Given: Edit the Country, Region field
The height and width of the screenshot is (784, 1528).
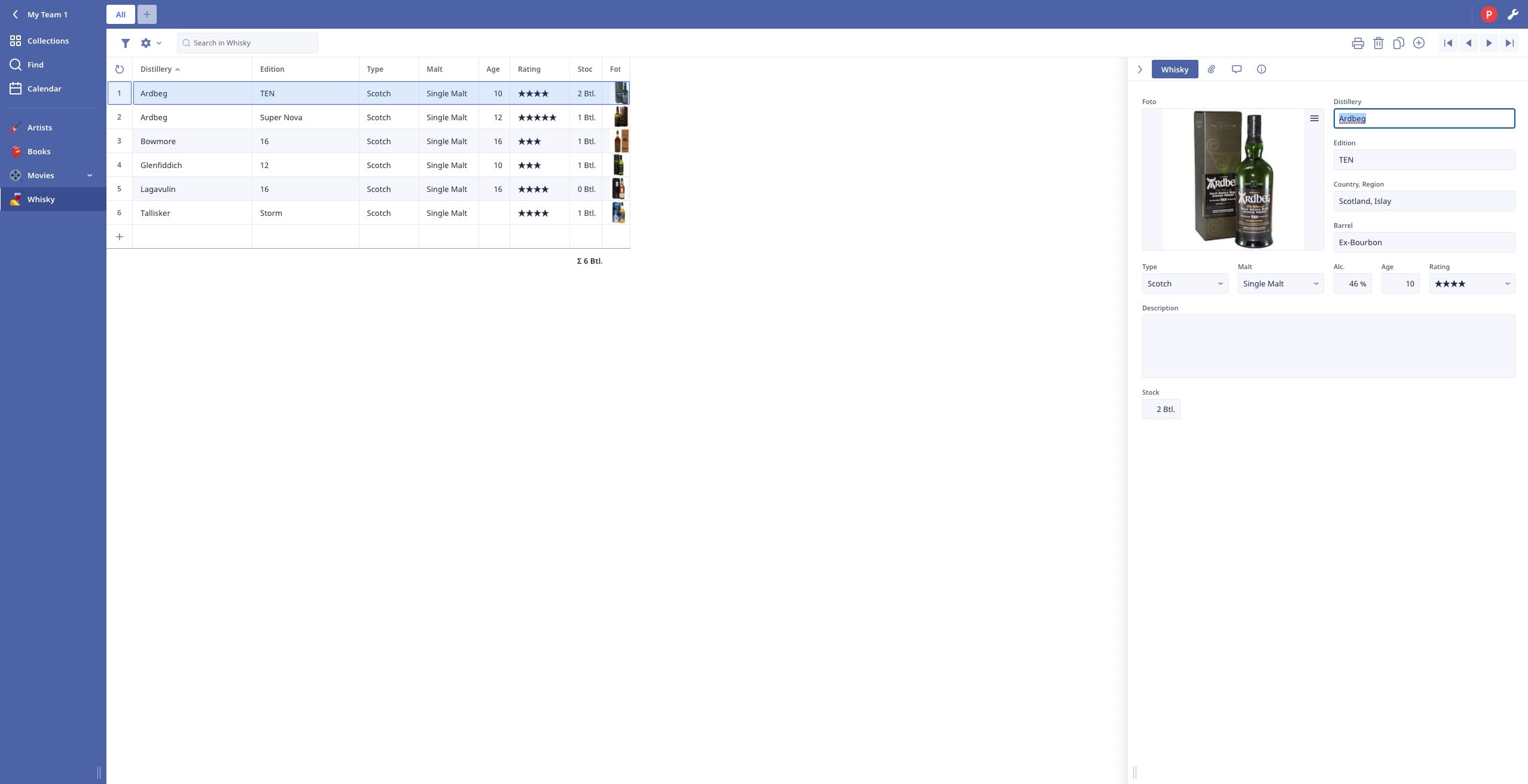Looking at the screenshot, I should point(1424,201).
